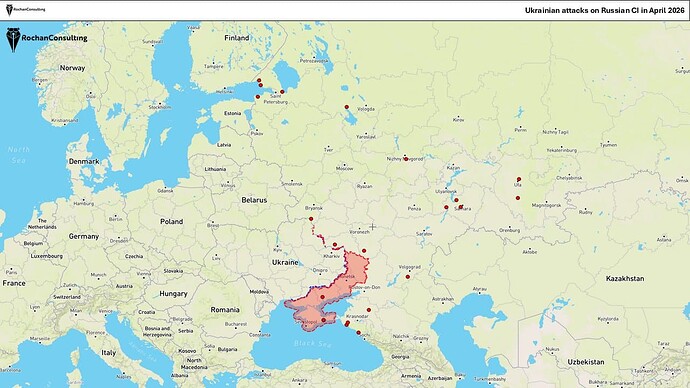Click the 'Penza' city label
This screenshot has width=690, height=388.
point(414,209)
